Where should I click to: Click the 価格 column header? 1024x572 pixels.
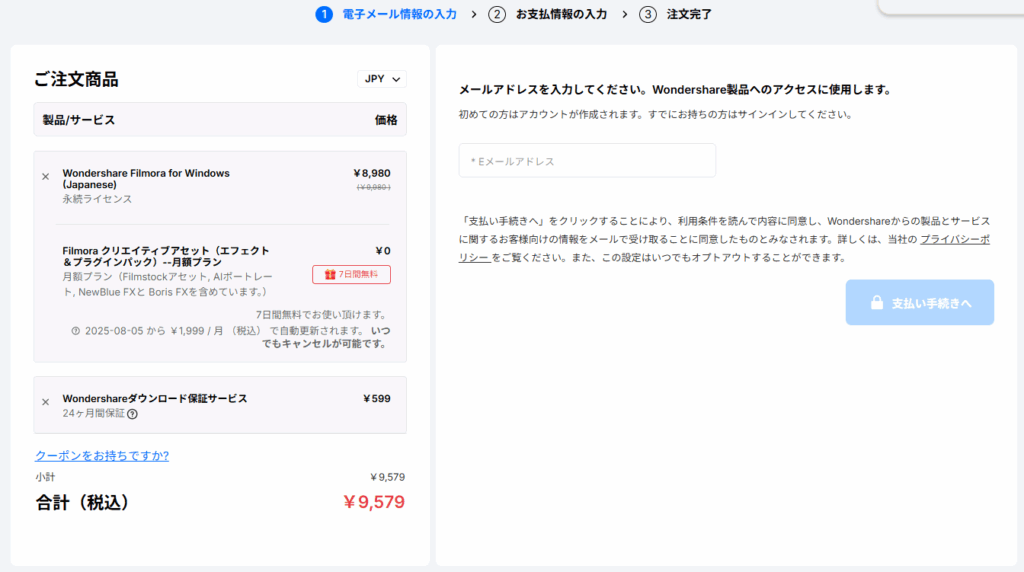[x=386, y=120]
